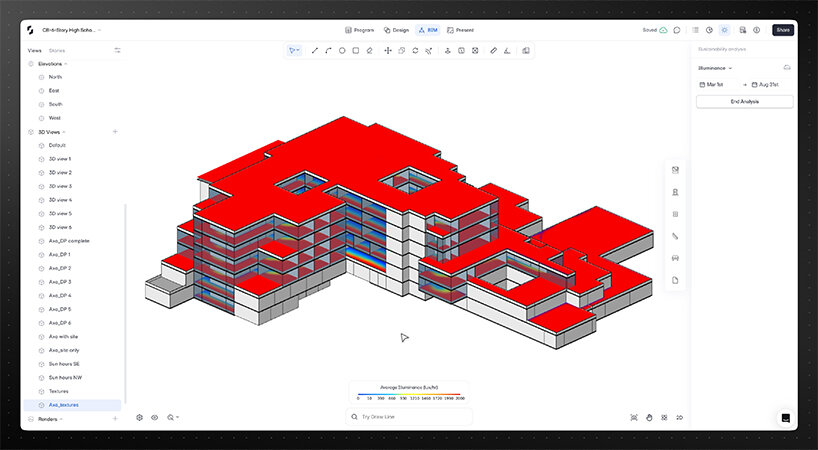Open settings gear at bottom left
This screenshot has width=818, height=450.
tap(140, 417)
